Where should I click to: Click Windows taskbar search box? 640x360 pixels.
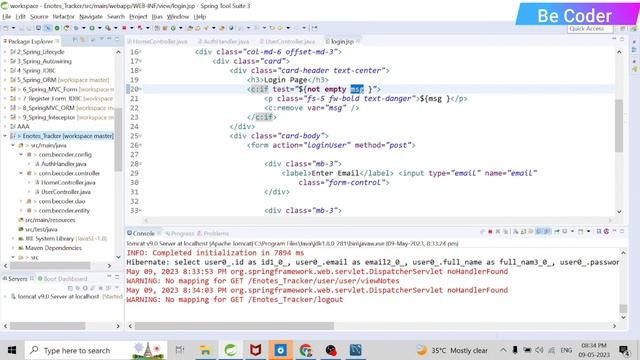point(96,350)
